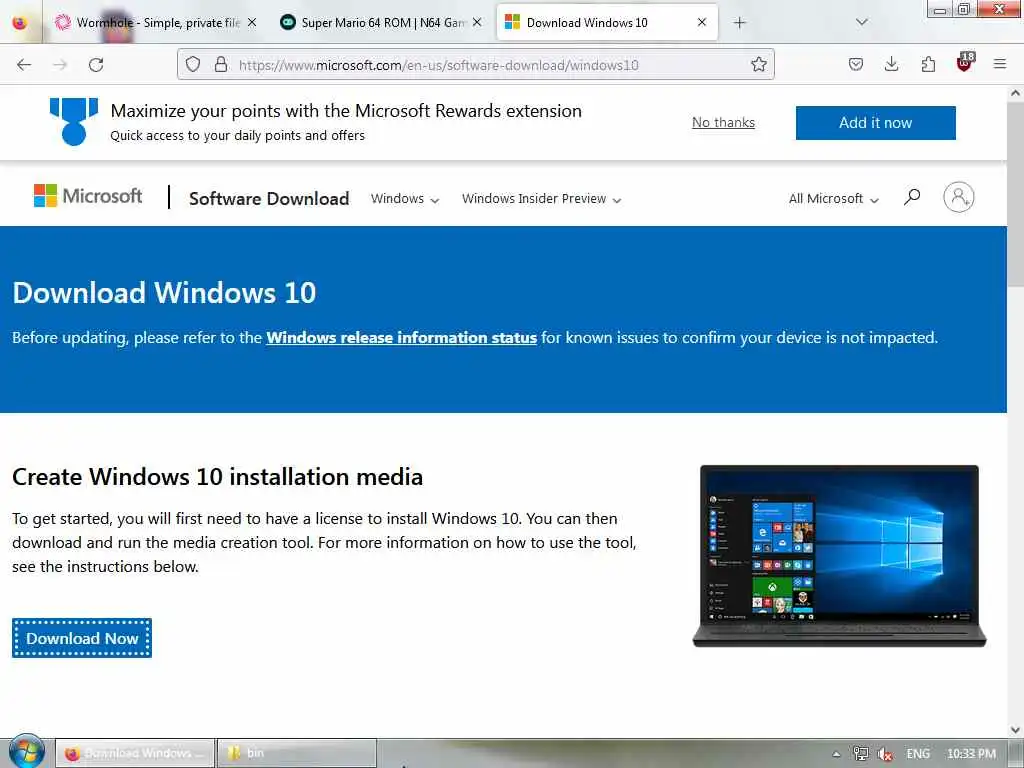List all tabs dropdown arrow
This screenshot has height=768, width=1024.
tap(861, 22)
